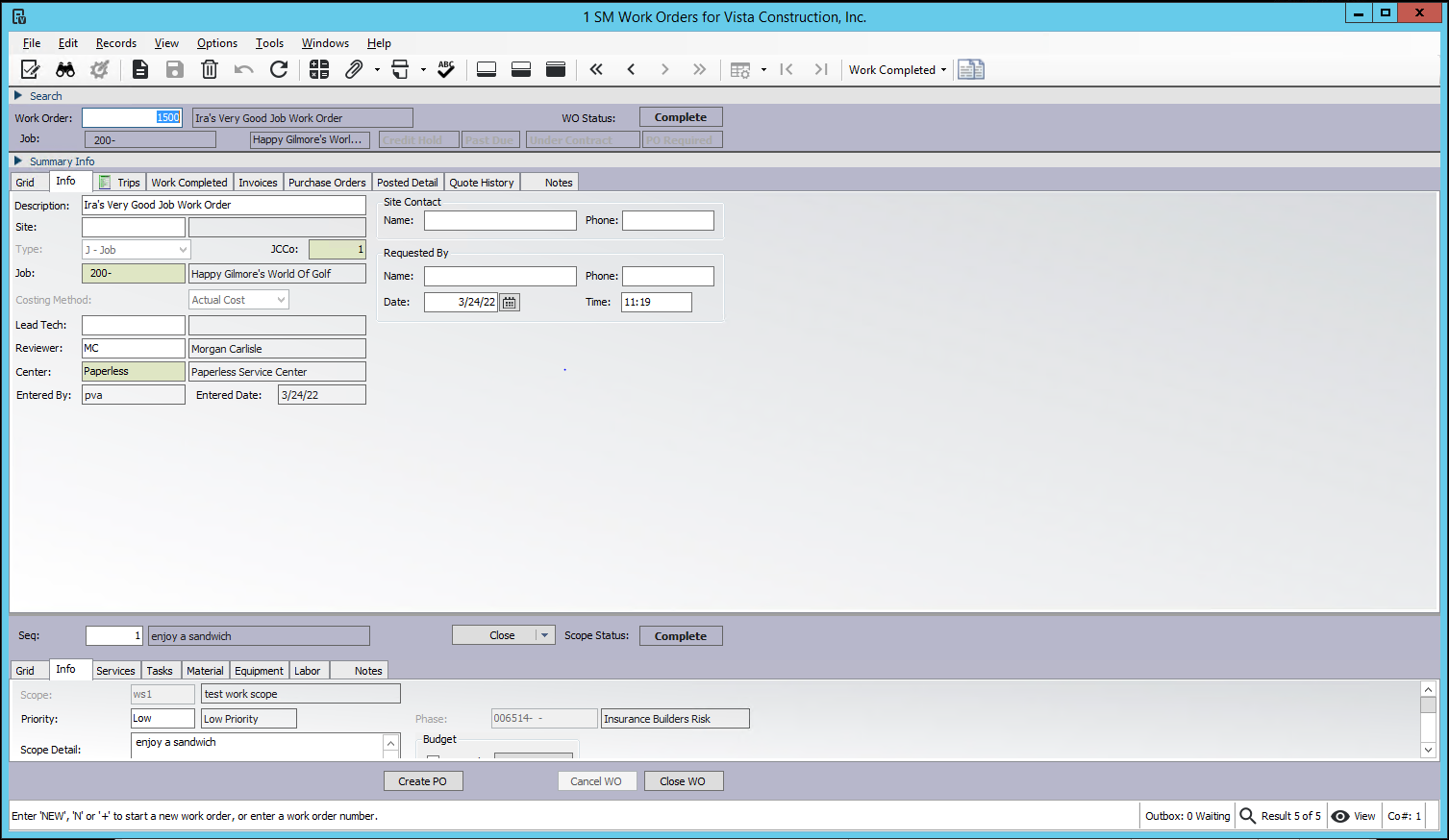Open the File menu
The image size is (1449, 840).
coord(32,43)
